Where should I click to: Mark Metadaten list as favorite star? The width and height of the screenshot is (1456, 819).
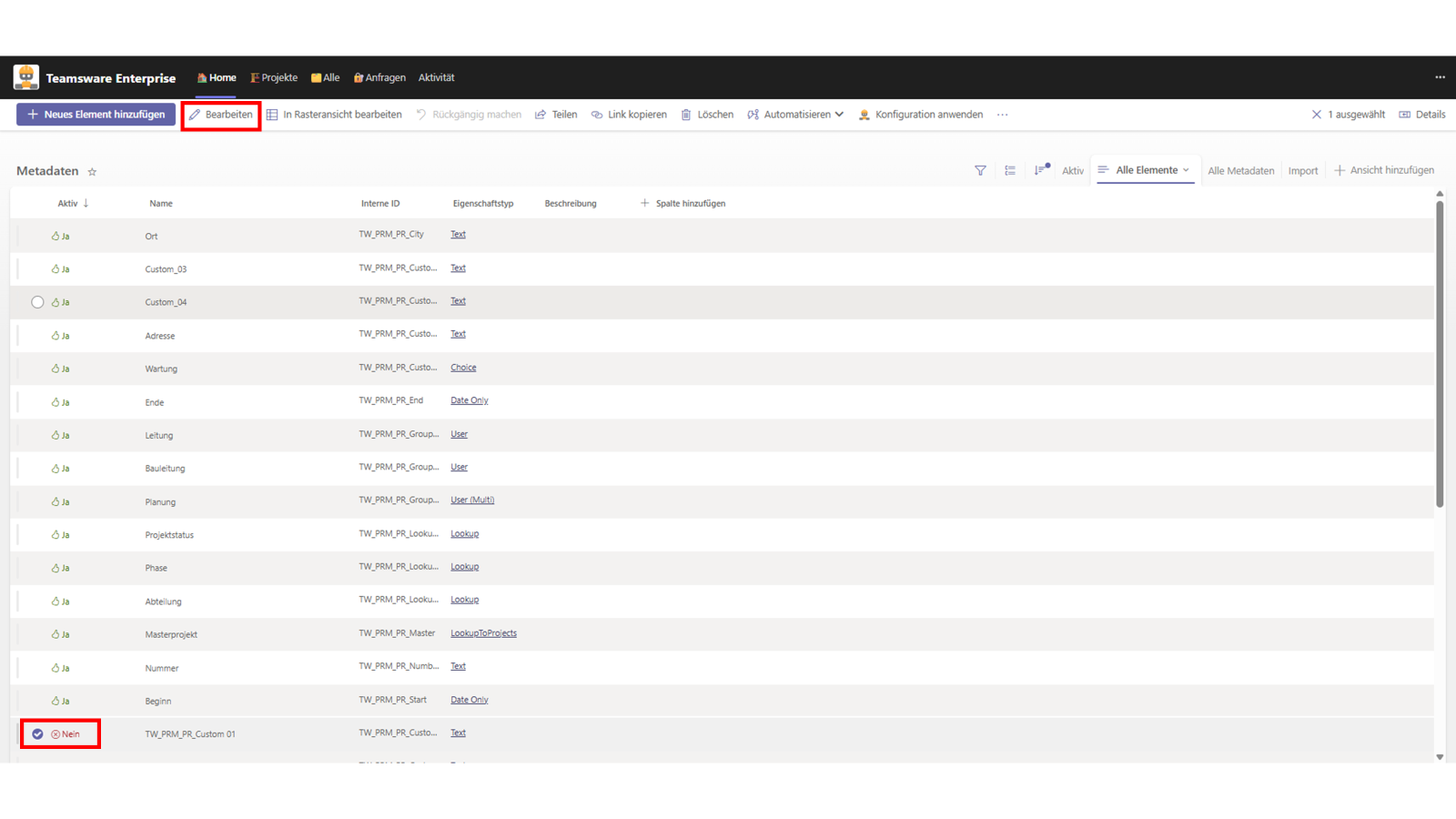click(92, 172)
